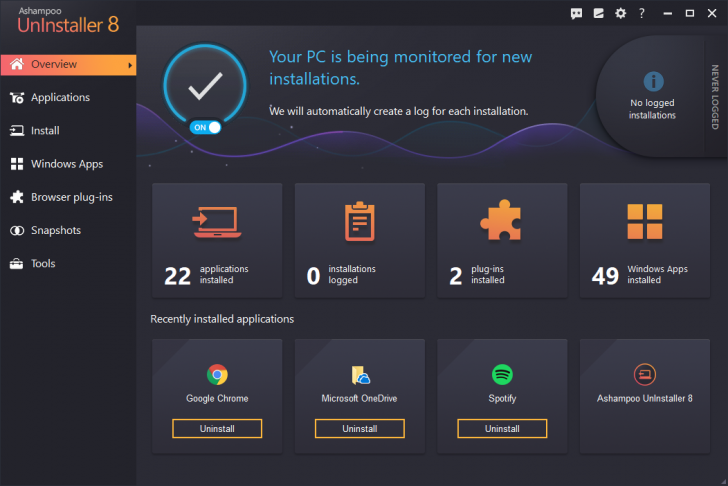The width and height of the screenshot is (728, 486).
Task: Click the Ashampoo UnInstaller 8 card label
Action: click(644, 398)
